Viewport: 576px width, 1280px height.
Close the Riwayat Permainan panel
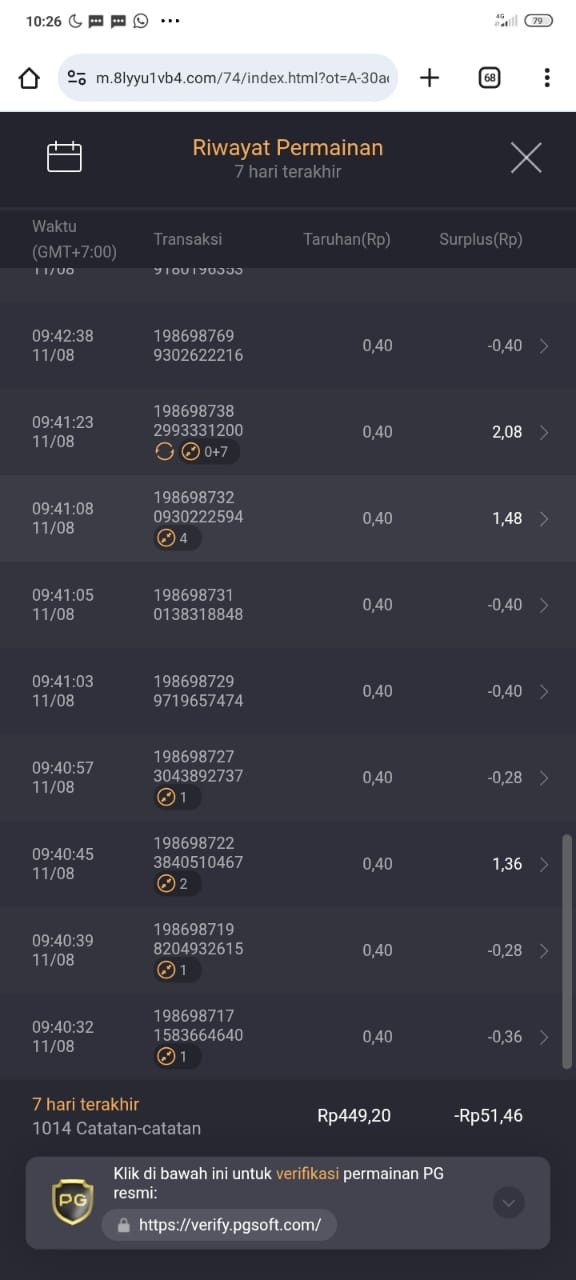coord(526,158)
